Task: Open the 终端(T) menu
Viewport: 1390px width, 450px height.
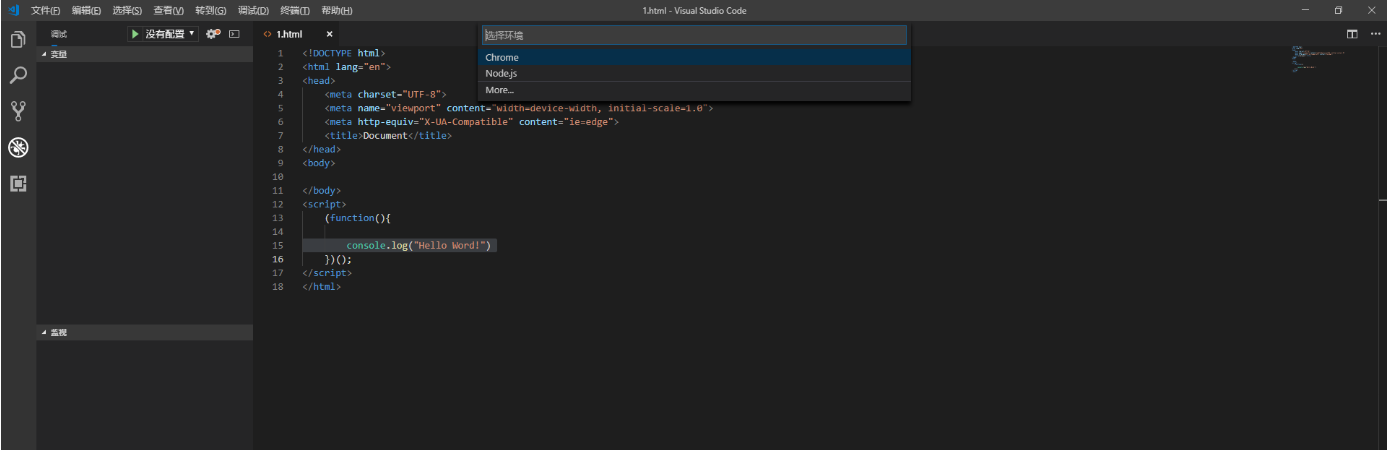Action: coord(295,10)
